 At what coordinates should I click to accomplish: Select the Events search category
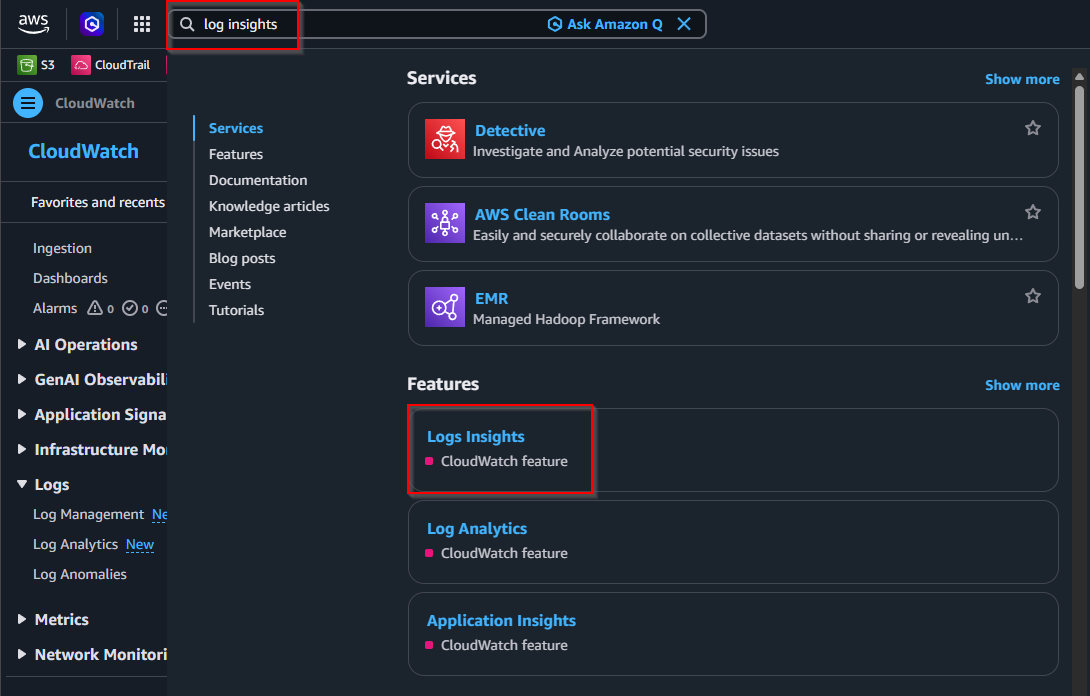click(x=229, y=284)
